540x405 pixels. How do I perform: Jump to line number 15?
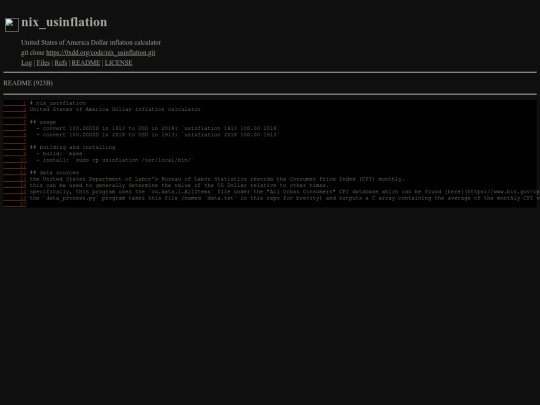pos(15,192)
